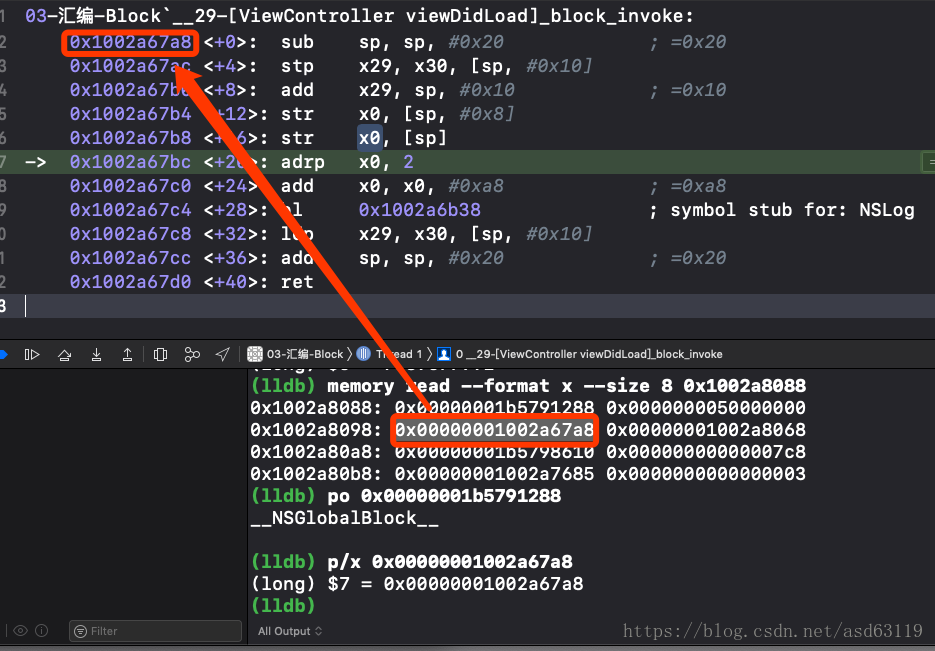Viewport: 935px width, 651px height.
Task: Click the block_invoke function title line
Action: pos(359,16)
